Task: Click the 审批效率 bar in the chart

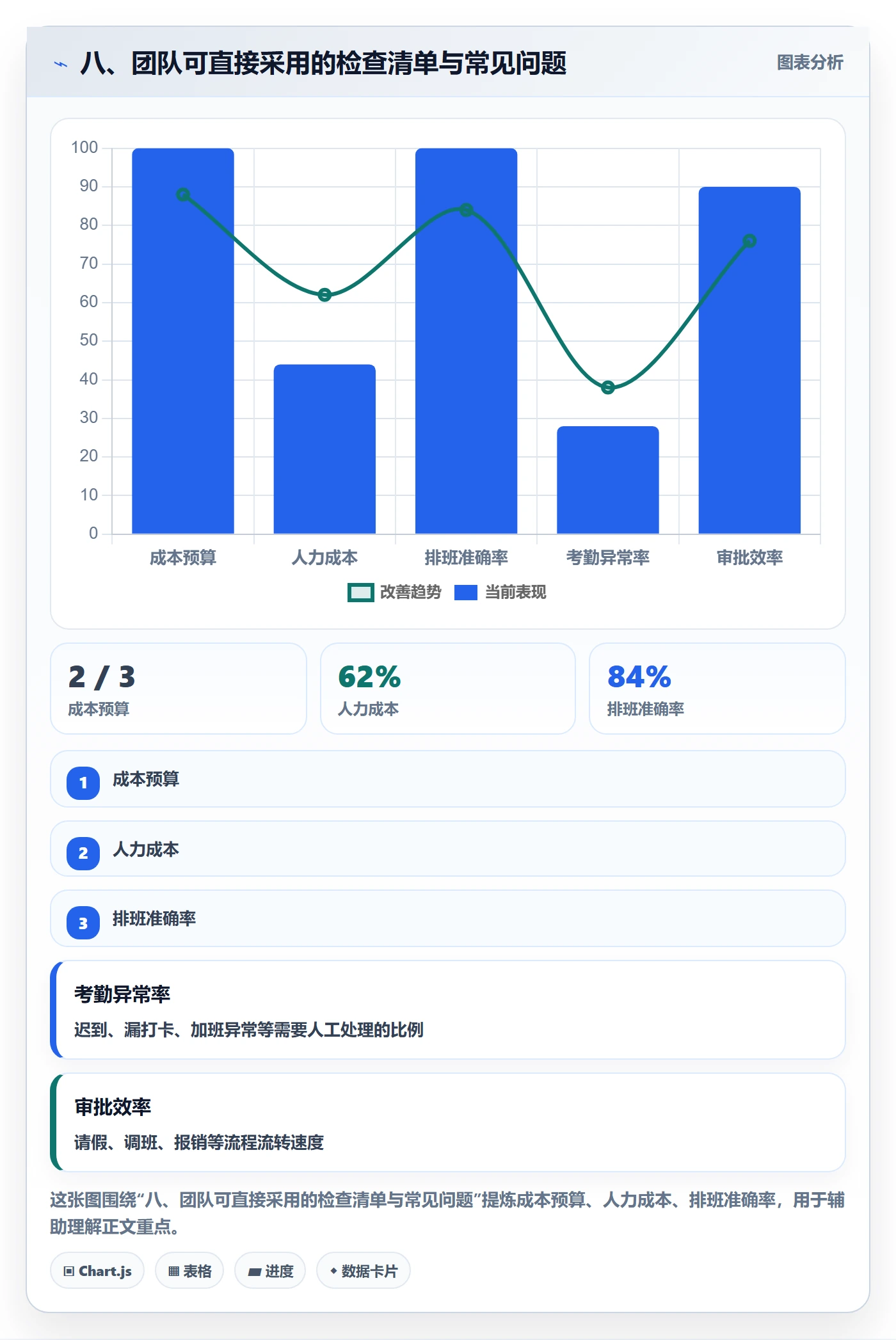Action: 749,360
